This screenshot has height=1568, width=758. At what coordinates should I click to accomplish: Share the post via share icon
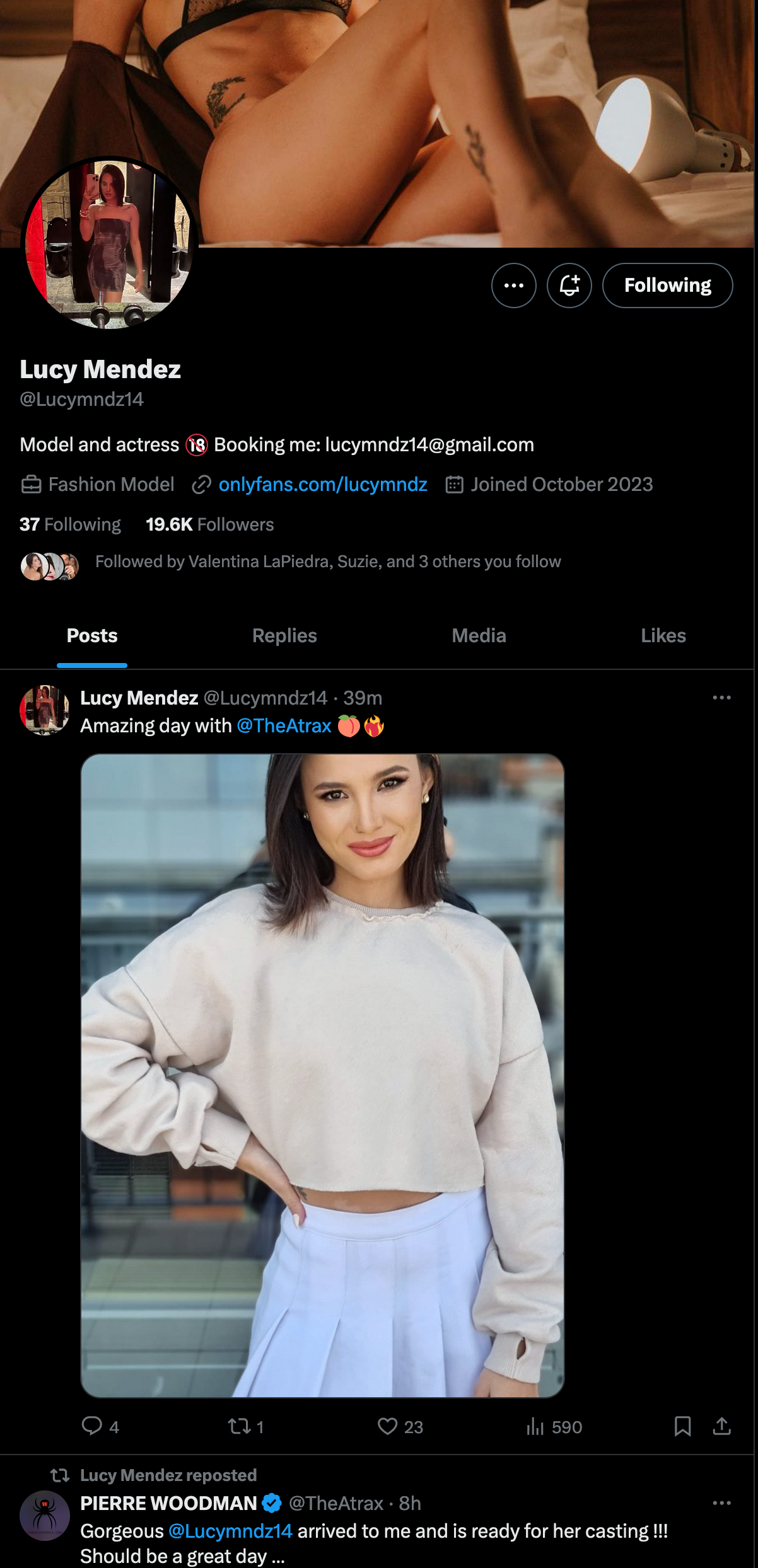721,1426
